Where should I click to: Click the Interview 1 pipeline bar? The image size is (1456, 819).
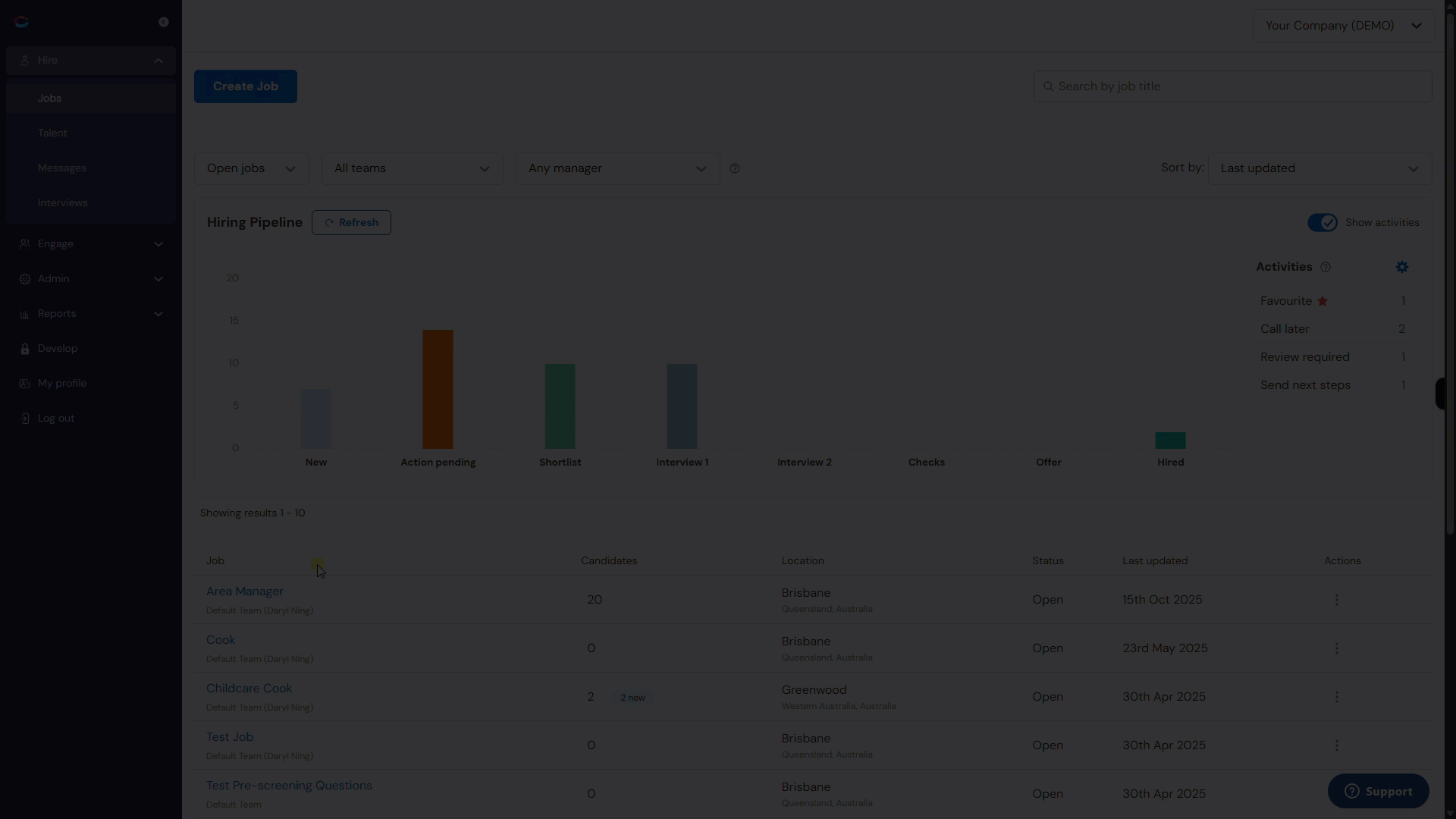(682, 406)
